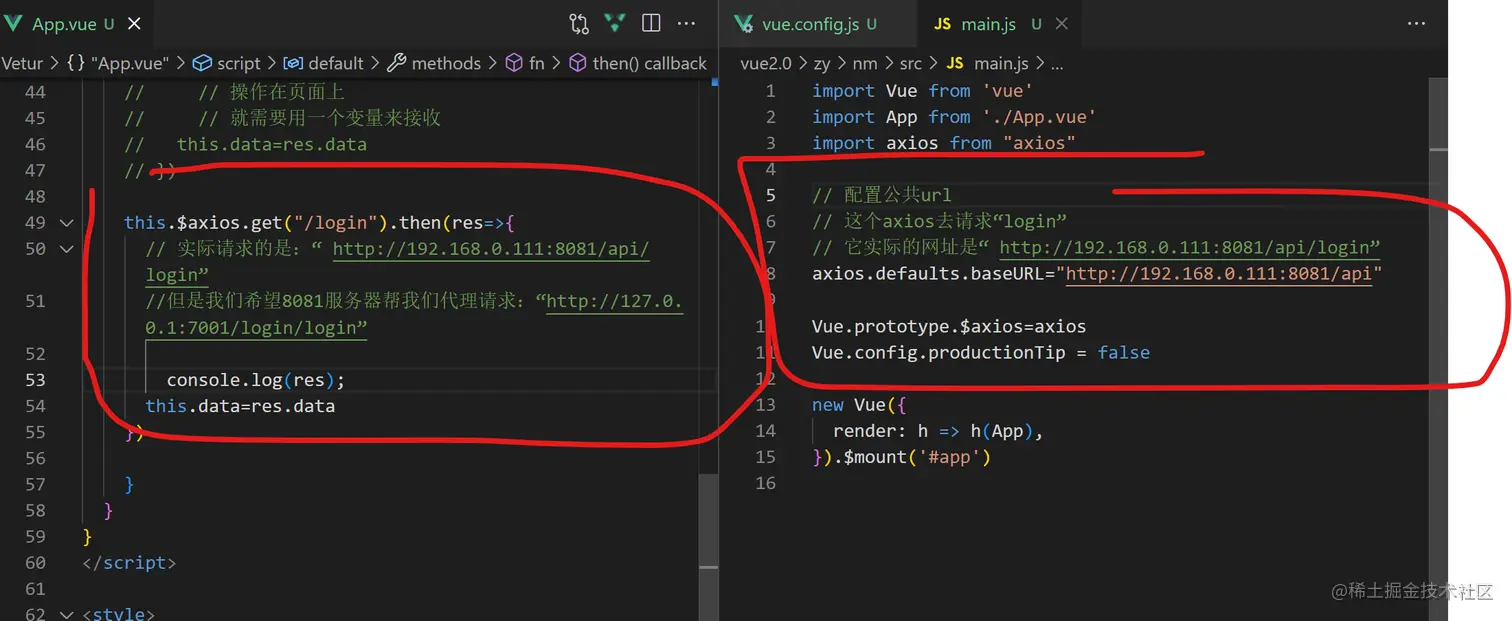This screenshot has height=621, width=1512.
Task: Open the then() callback breadcrumb item
Action: click(638, 63)
